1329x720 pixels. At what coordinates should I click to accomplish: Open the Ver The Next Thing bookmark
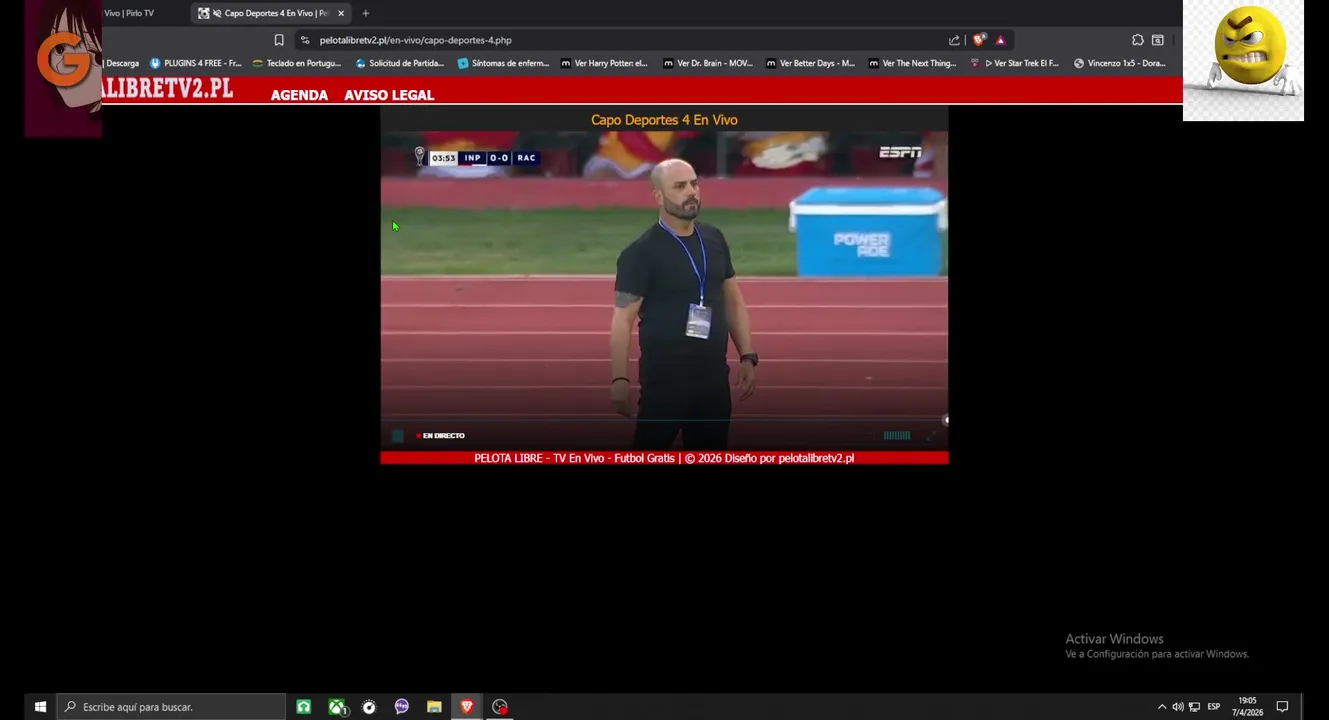click(913, 63)
